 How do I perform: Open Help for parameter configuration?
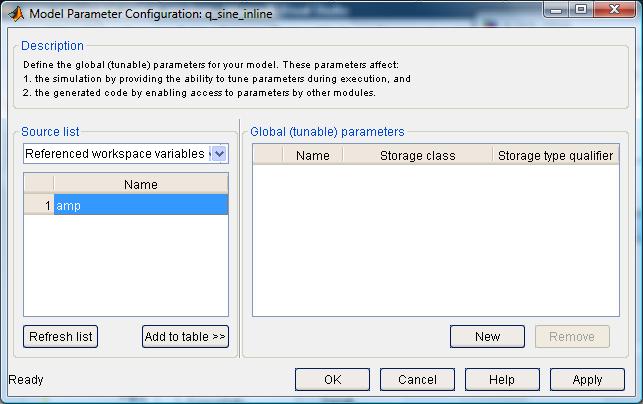[502, 379]
